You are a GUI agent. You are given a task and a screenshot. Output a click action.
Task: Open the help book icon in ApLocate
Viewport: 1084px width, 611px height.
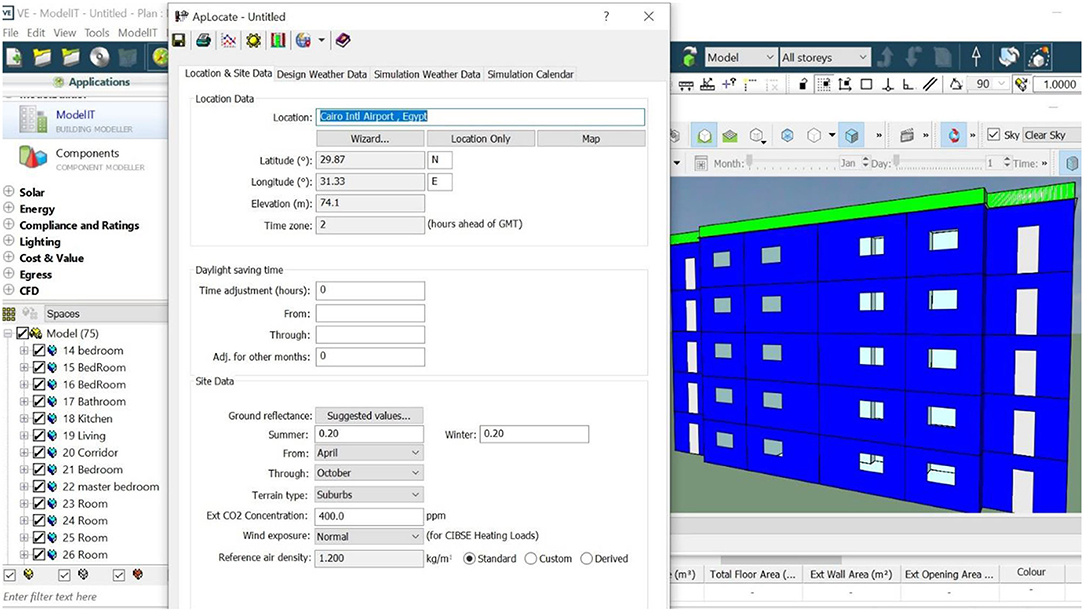343,40
